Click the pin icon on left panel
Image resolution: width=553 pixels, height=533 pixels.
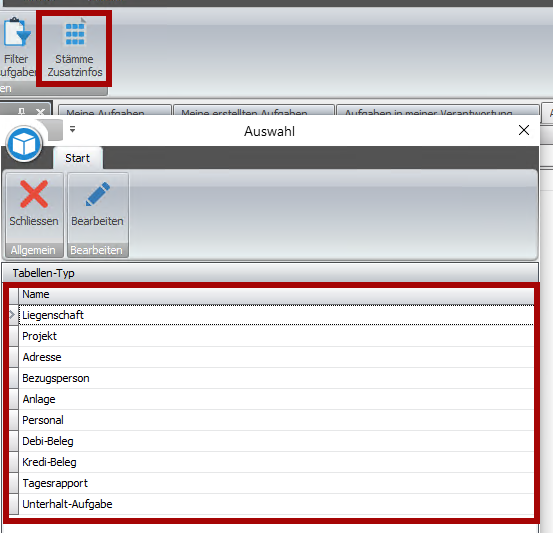(22, 111)
